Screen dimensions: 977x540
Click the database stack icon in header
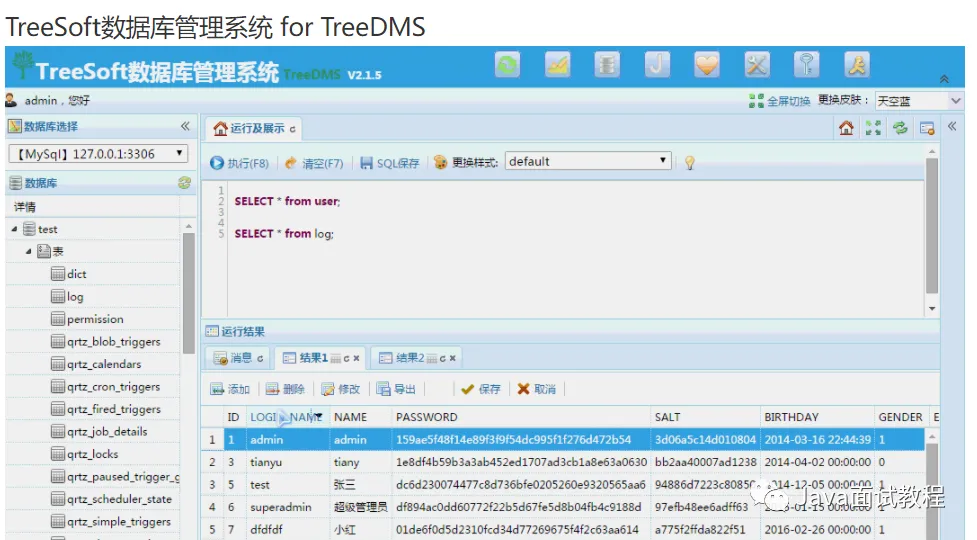[607, 65]
